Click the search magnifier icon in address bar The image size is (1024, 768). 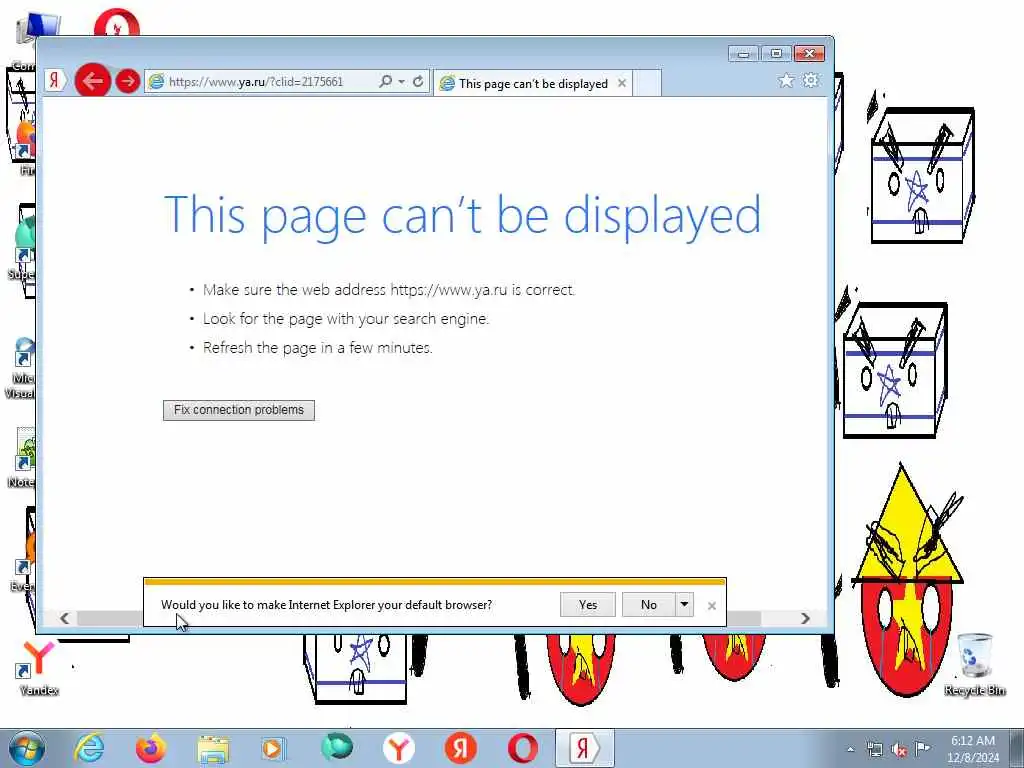click(385, 81)
